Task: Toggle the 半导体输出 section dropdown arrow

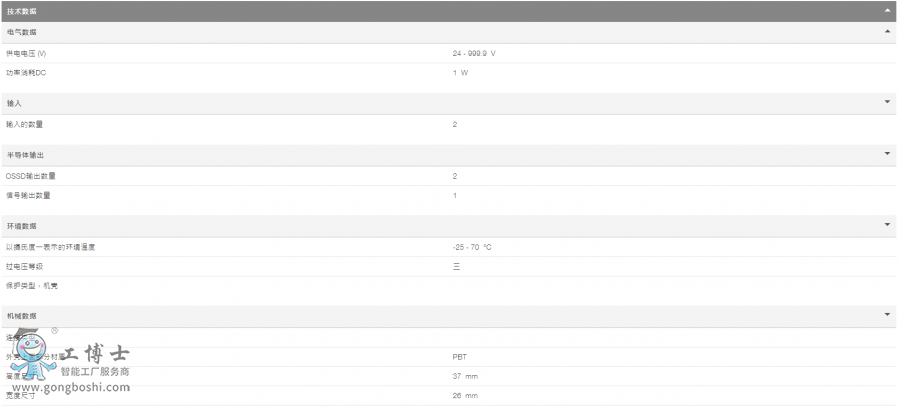Action: (887, 154)
